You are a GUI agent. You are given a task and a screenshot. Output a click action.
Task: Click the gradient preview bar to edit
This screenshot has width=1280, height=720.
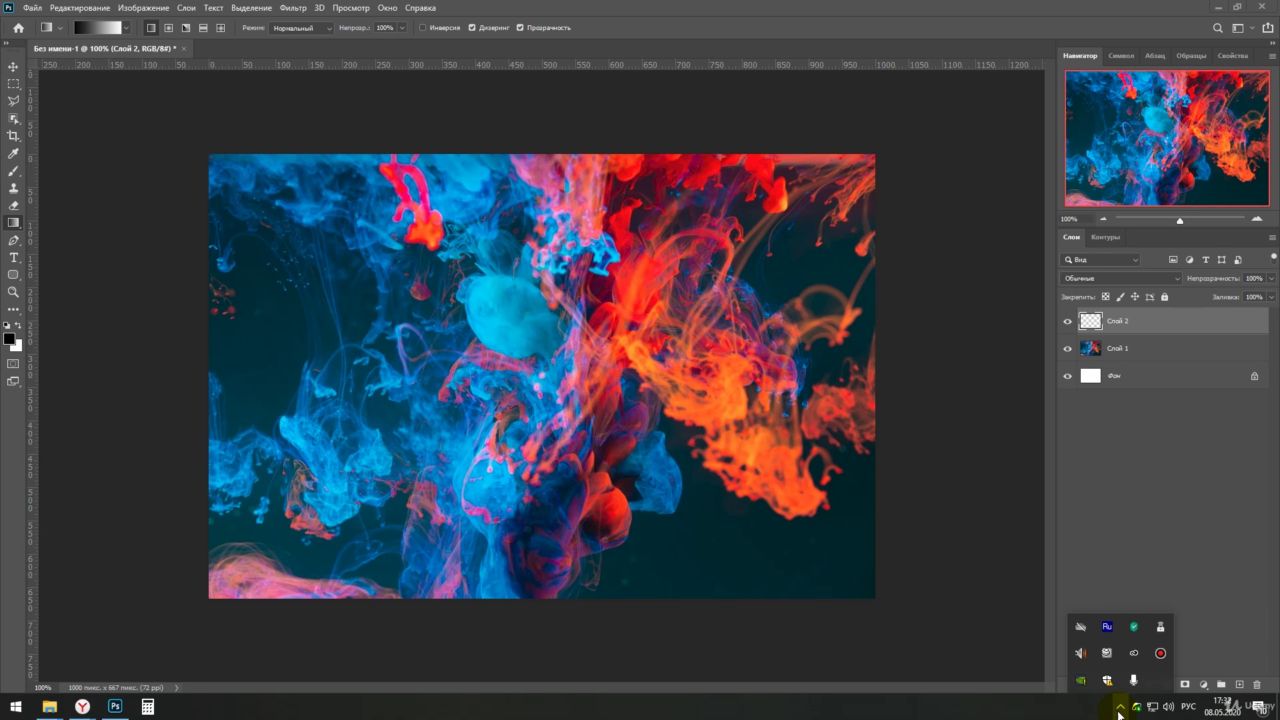(97, 28)
